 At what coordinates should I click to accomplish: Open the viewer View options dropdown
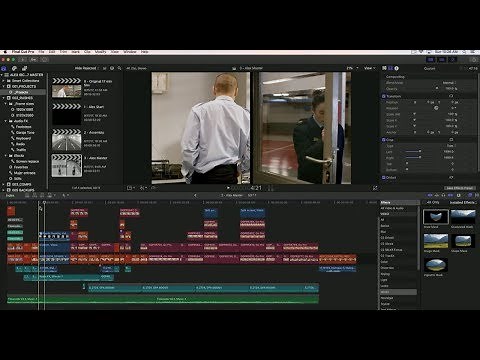click(x=369, y=68)
